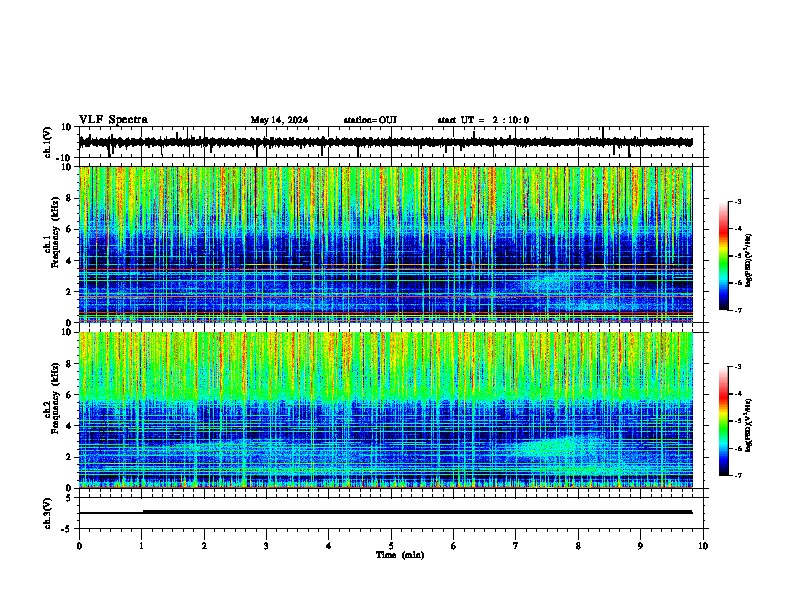Click the "ch.1(V)" waveform axis label
This screenshot has width=792, height=612.
48,142
